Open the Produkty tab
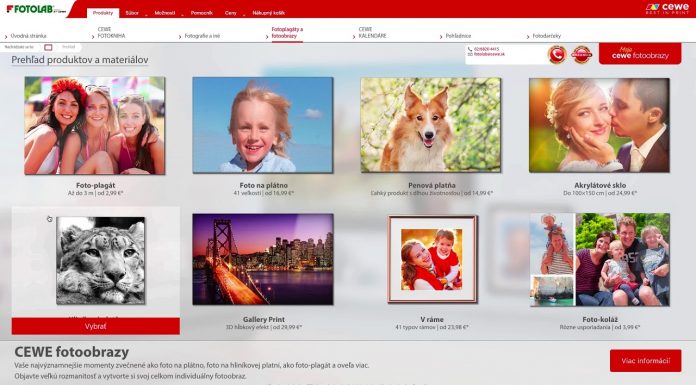 (103, 13)
